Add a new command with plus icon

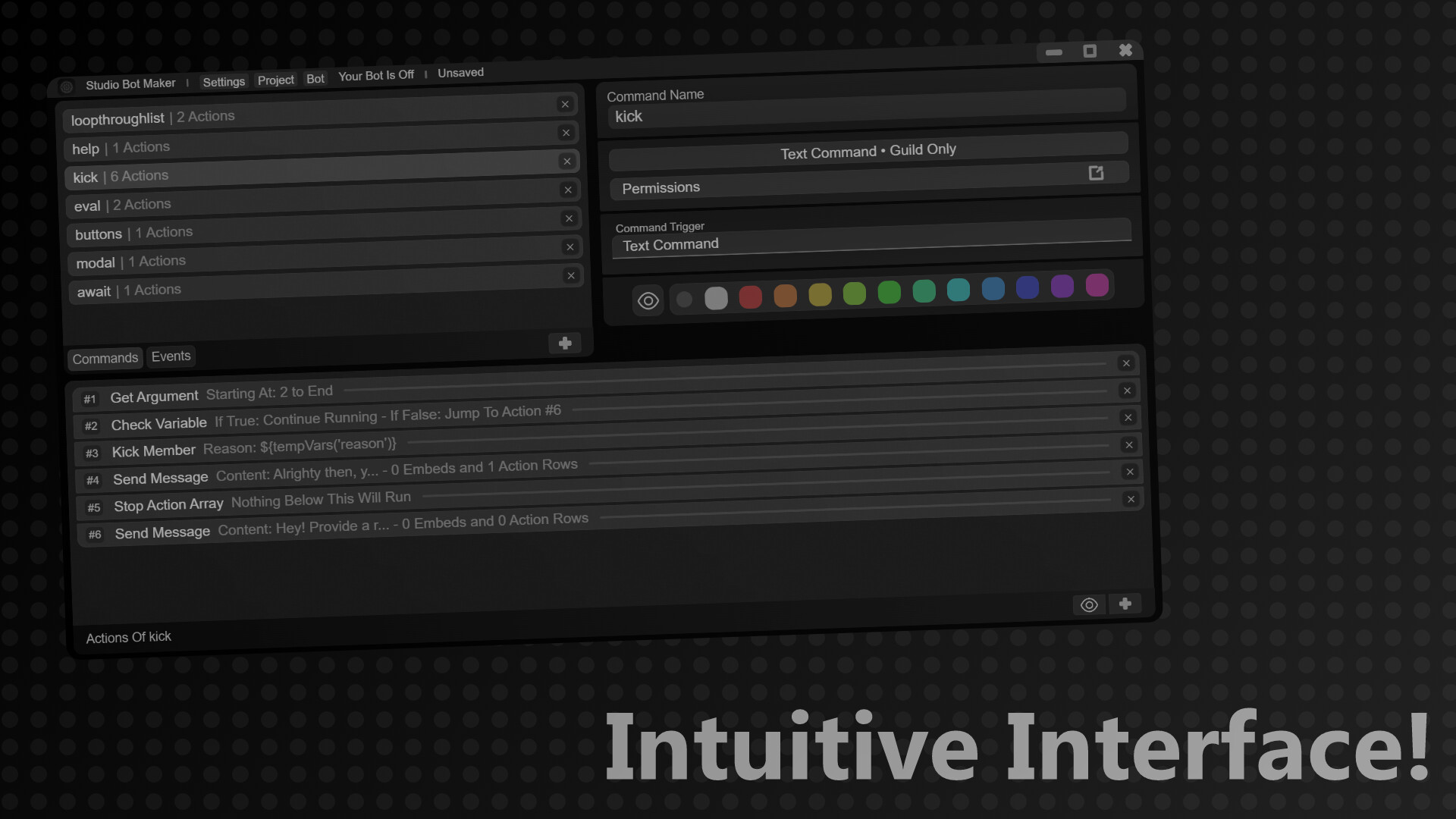[x=565, y=344]
